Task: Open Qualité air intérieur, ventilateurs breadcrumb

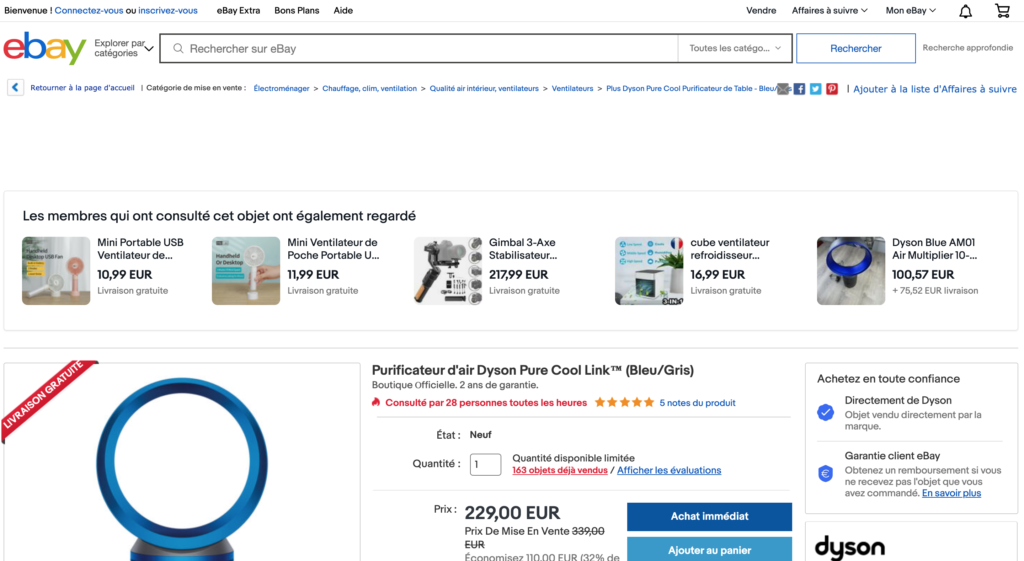Action: [x=484, y=88]
